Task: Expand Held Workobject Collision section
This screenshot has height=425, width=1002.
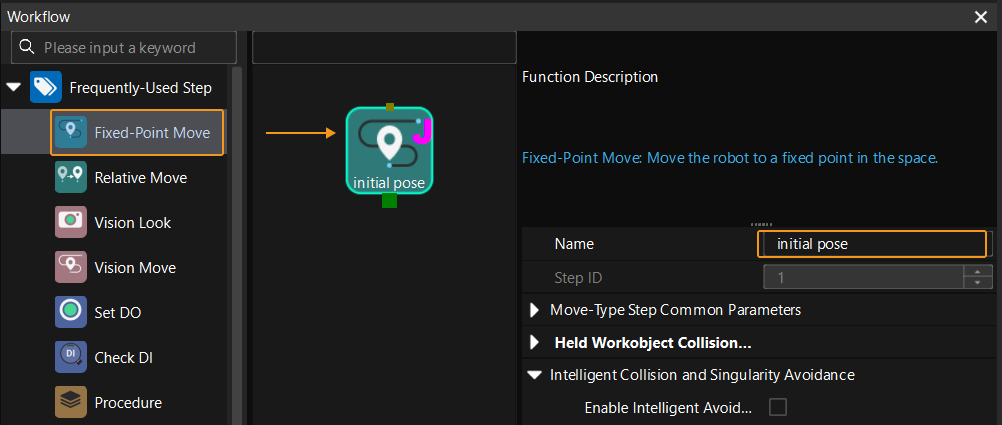Action: pos(534,343)
